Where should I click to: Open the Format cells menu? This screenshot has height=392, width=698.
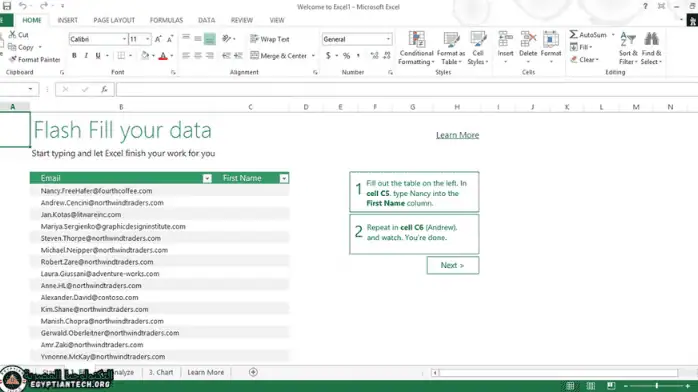point(551,47)
